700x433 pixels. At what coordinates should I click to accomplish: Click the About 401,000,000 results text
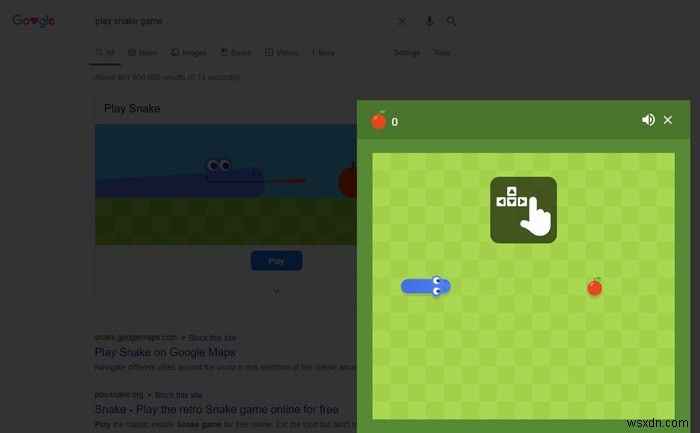167,77
